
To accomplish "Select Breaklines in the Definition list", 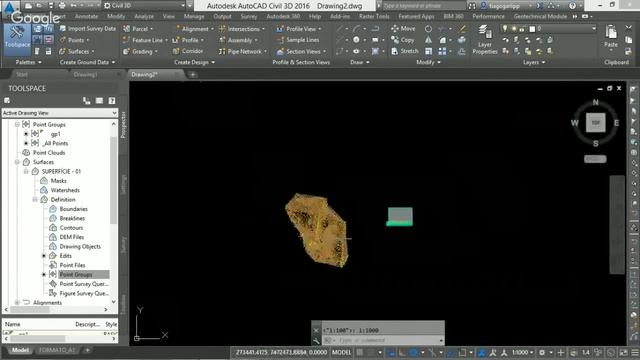I will (72, 218).
